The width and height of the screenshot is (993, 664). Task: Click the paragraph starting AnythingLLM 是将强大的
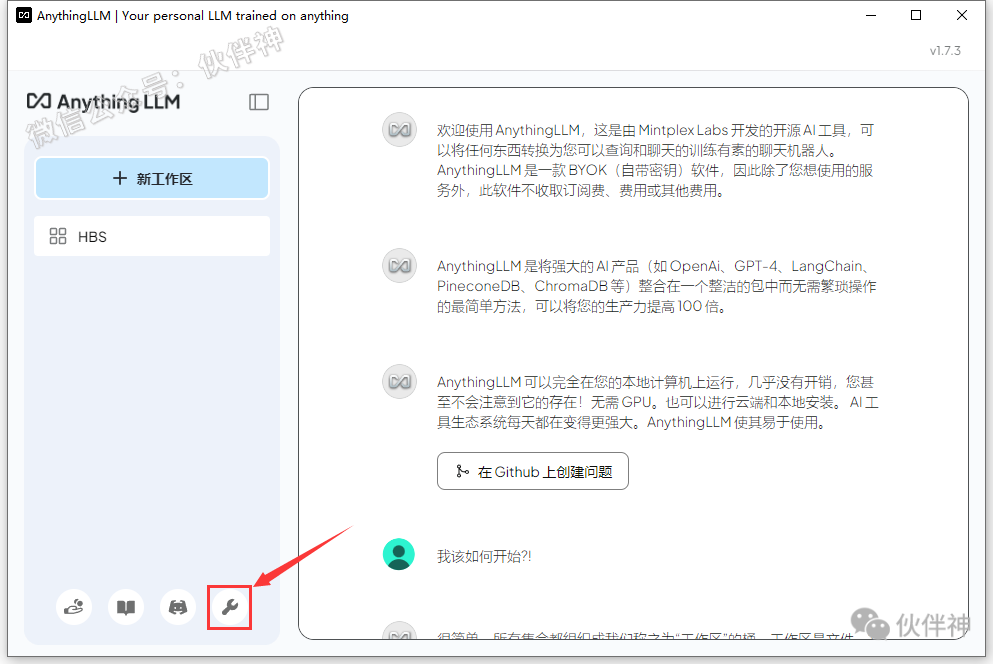657,286
